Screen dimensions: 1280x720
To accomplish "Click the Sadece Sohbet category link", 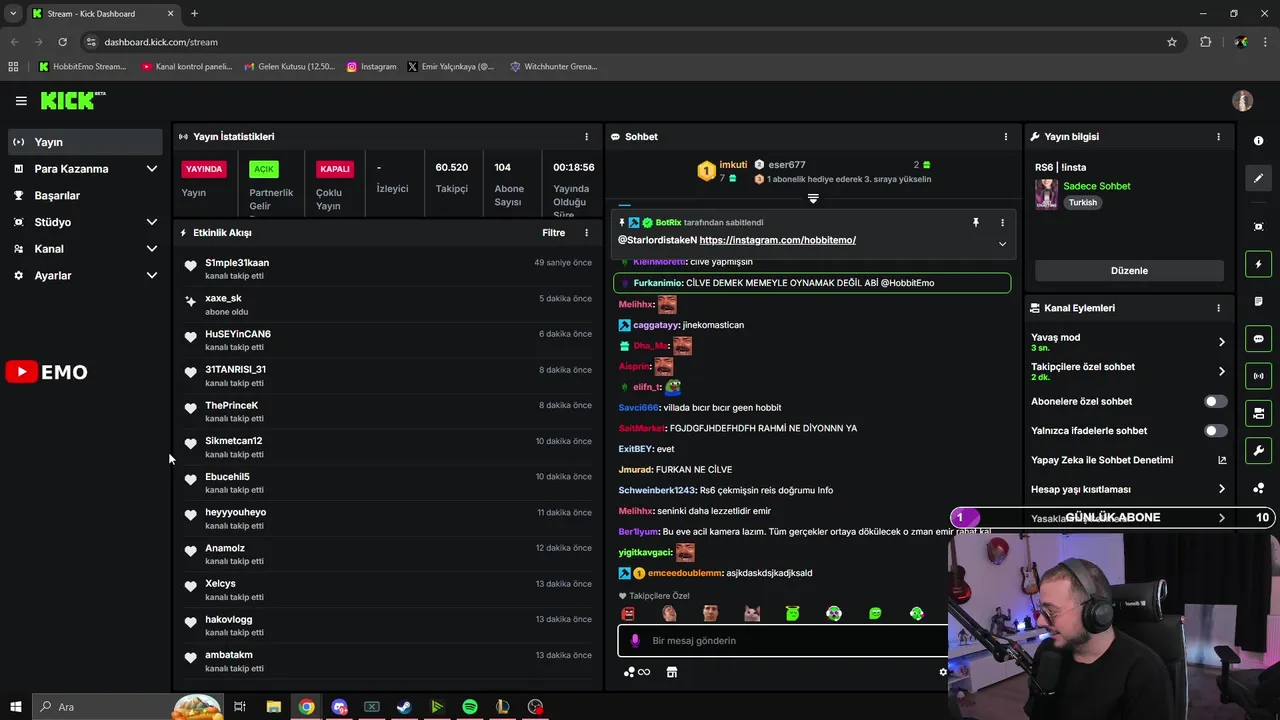I will tap(1096, 186).
